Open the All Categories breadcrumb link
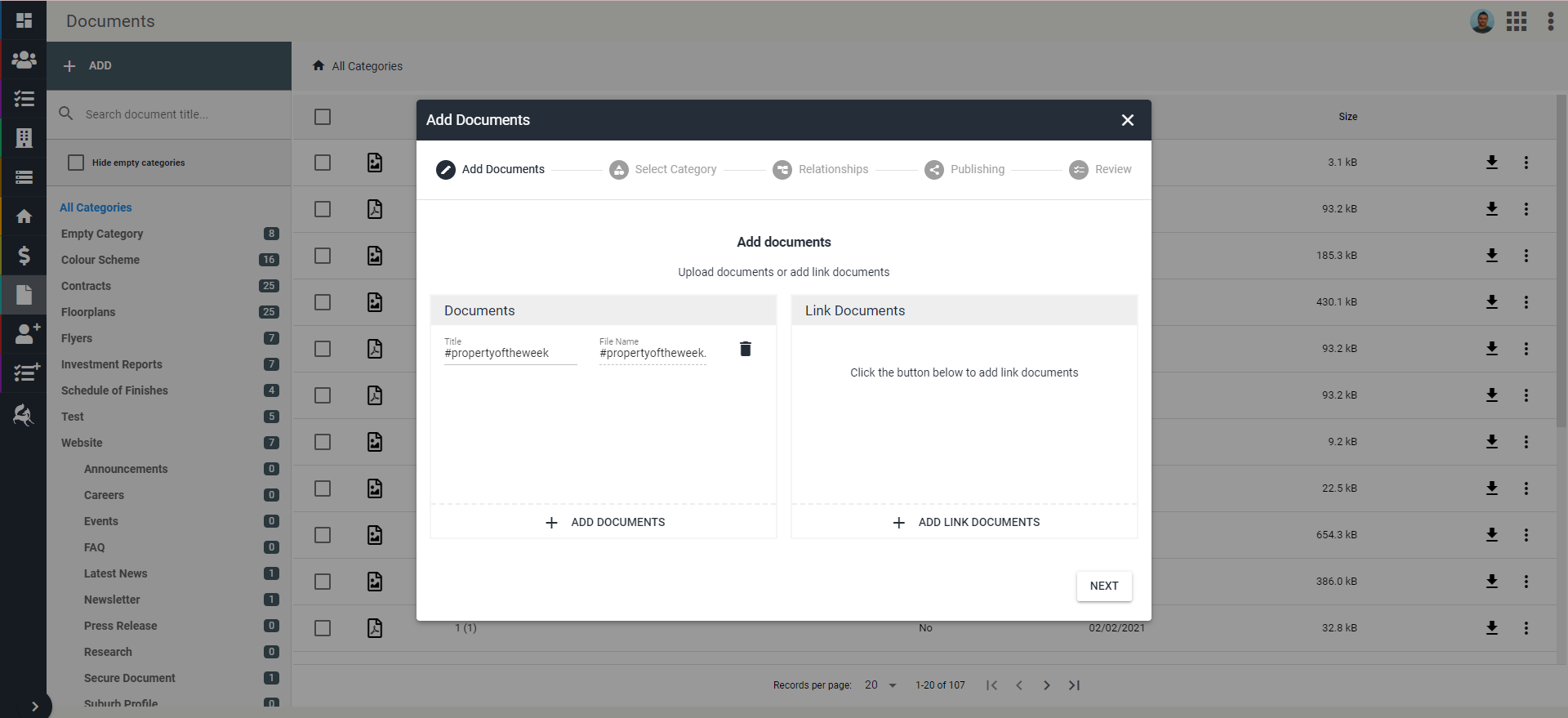This screenshot has height=718, width=1568. click(x=367, y=66)
